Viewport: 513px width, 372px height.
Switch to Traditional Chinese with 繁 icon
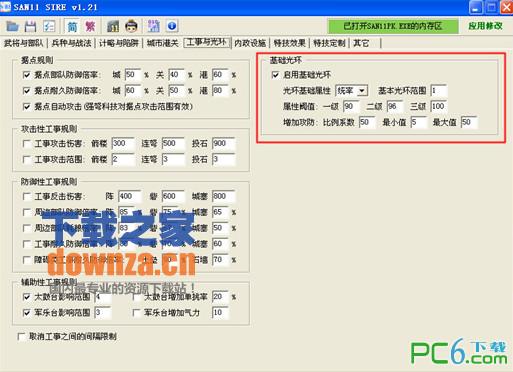(90, 26)
